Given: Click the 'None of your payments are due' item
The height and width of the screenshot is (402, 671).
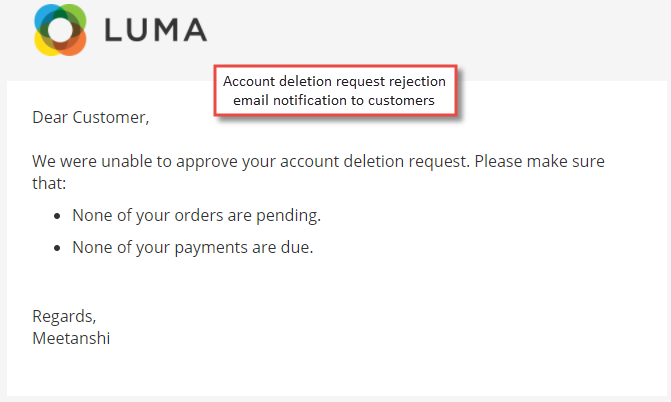Looking at the screenshot, I should tap(193, 247).
